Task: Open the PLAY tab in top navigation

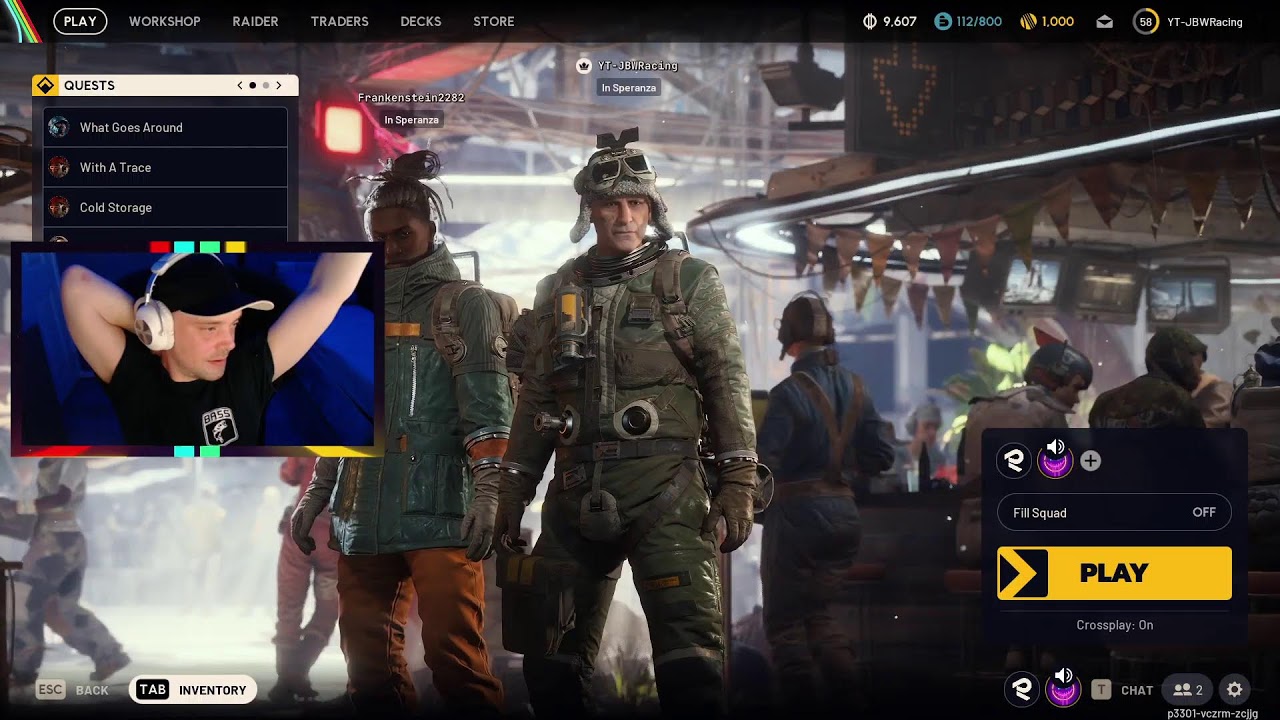Action: point(80,21)
